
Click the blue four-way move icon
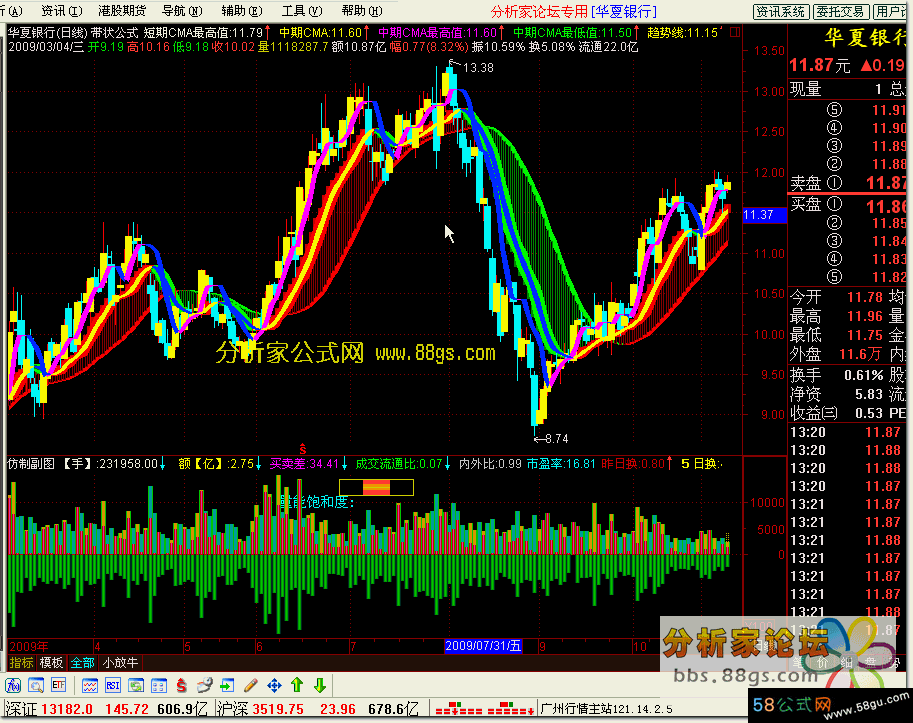pyautogui.click(x=274, y=685)
